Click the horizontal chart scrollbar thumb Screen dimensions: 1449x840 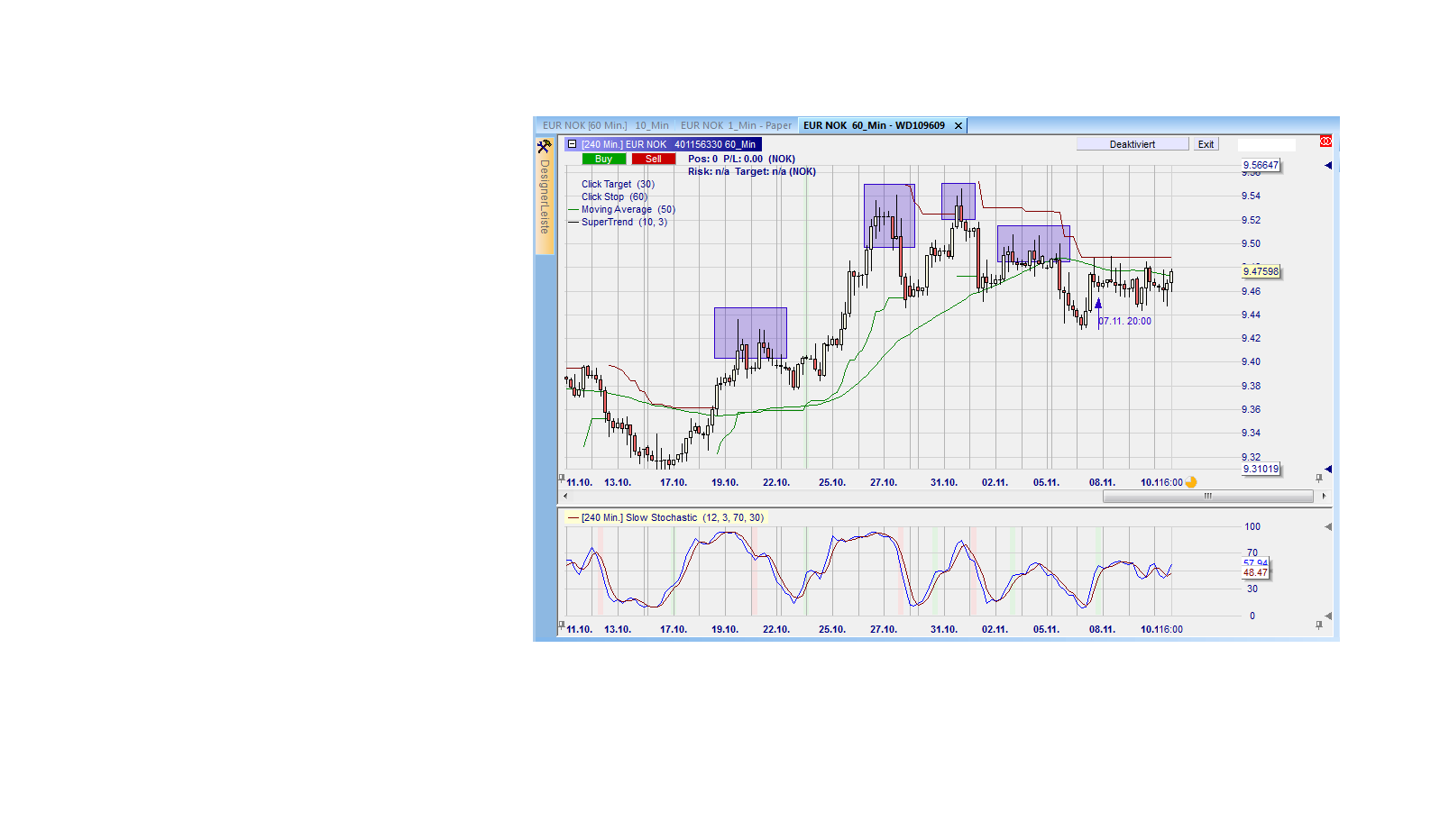[1207, 495]
